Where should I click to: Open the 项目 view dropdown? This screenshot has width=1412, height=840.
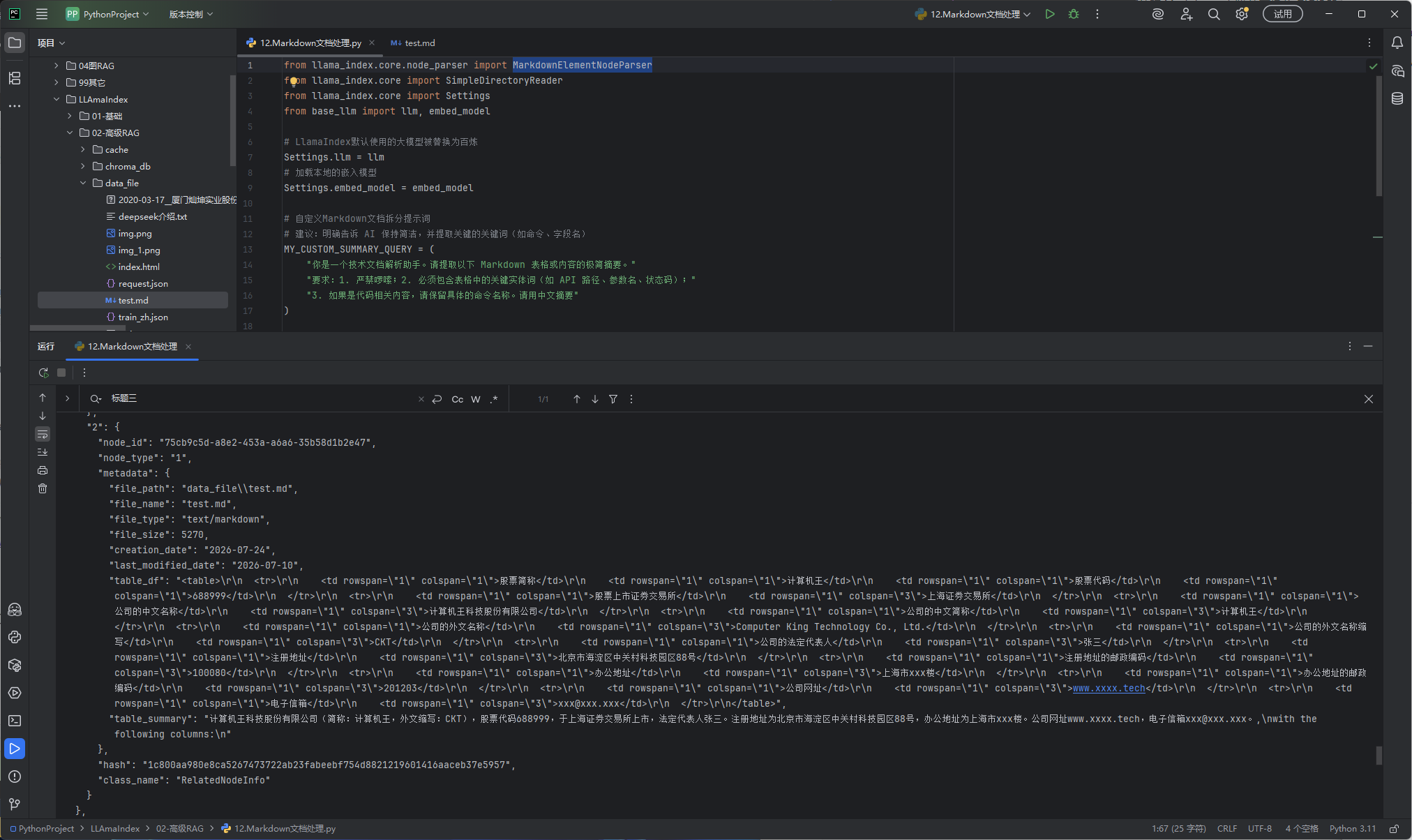click(51, 43)
